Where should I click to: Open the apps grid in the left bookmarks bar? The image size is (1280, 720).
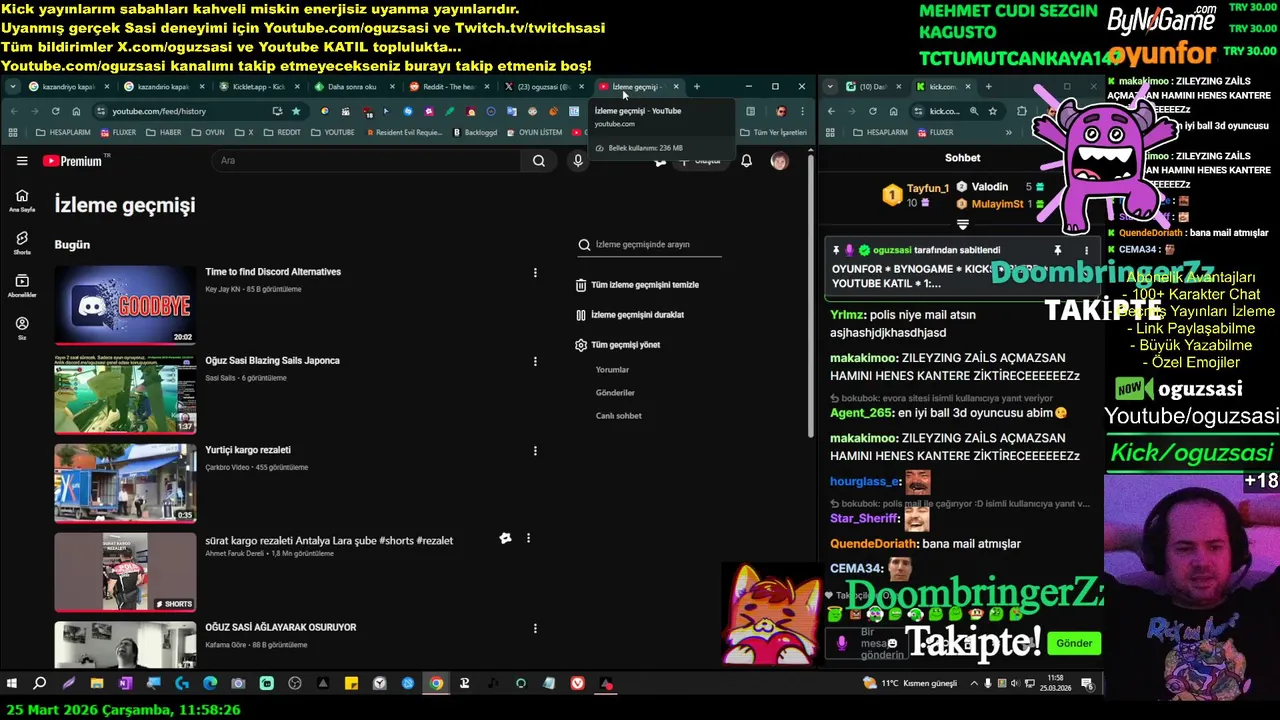click(13, 132)
